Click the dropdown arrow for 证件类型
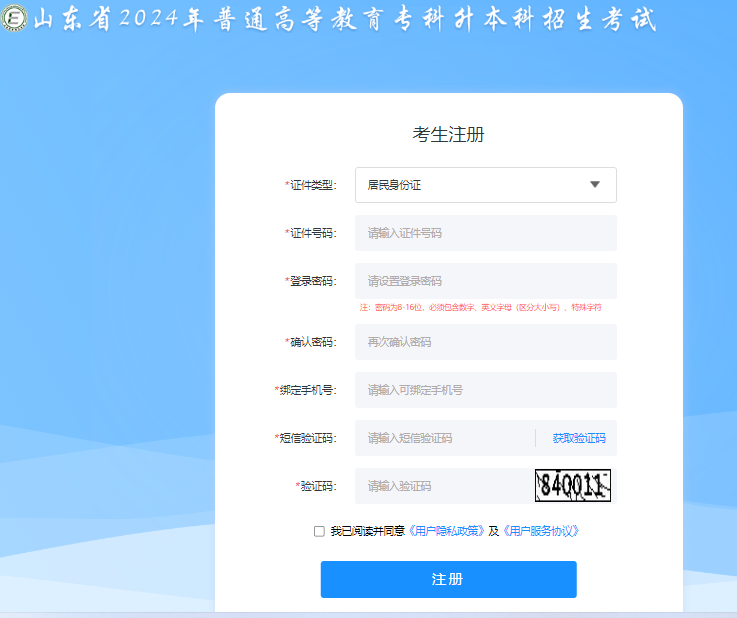The image size is (737, 618). [x=595, y=185]
